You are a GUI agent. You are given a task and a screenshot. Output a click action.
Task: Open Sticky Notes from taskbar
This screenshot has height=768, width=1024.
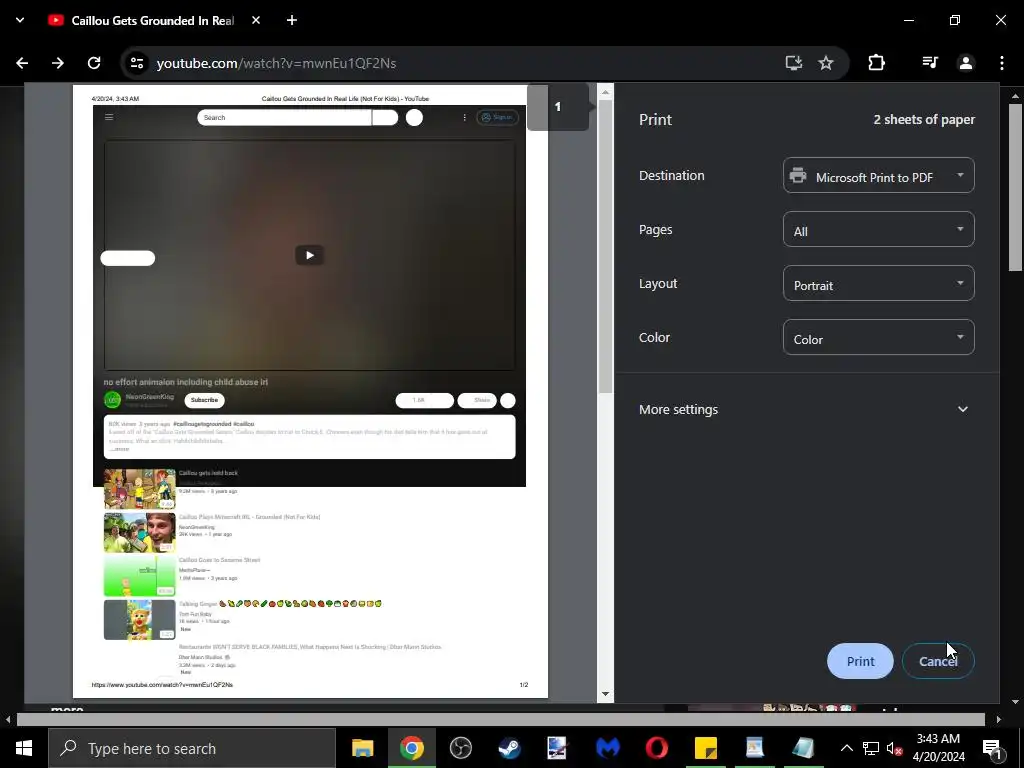tap(705, 748)
